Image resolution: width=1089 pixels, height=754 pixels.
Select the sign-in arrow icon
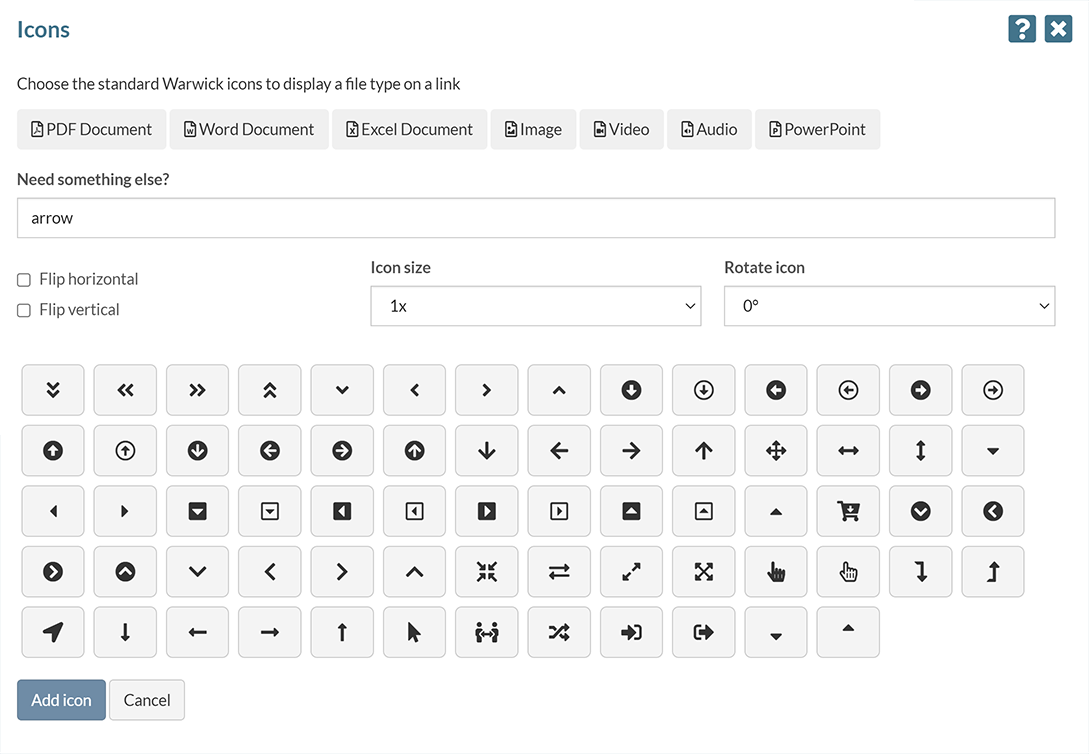tap(631, 632)
